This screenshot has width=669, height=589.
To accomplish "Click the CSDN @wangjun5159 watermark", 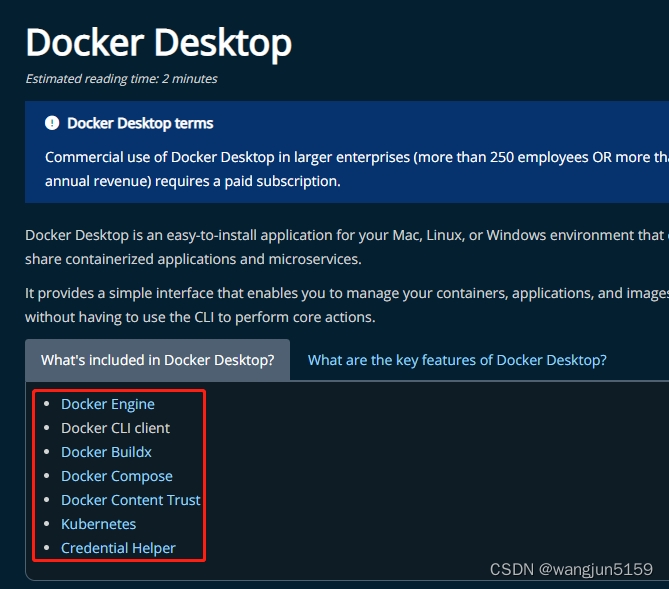I will (570, 569).
